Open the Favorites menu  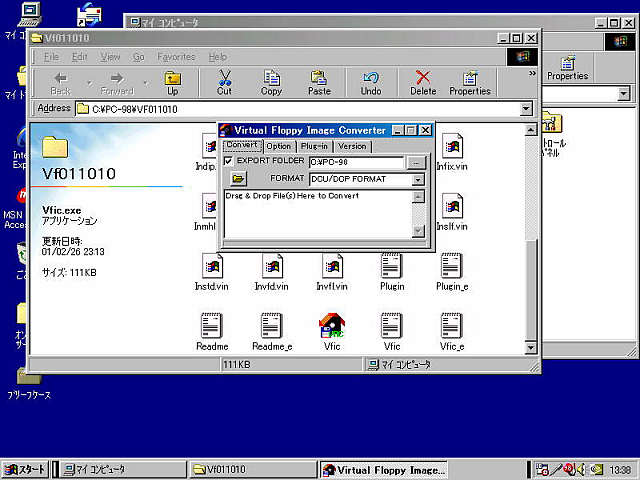click(x=176, y=57)
